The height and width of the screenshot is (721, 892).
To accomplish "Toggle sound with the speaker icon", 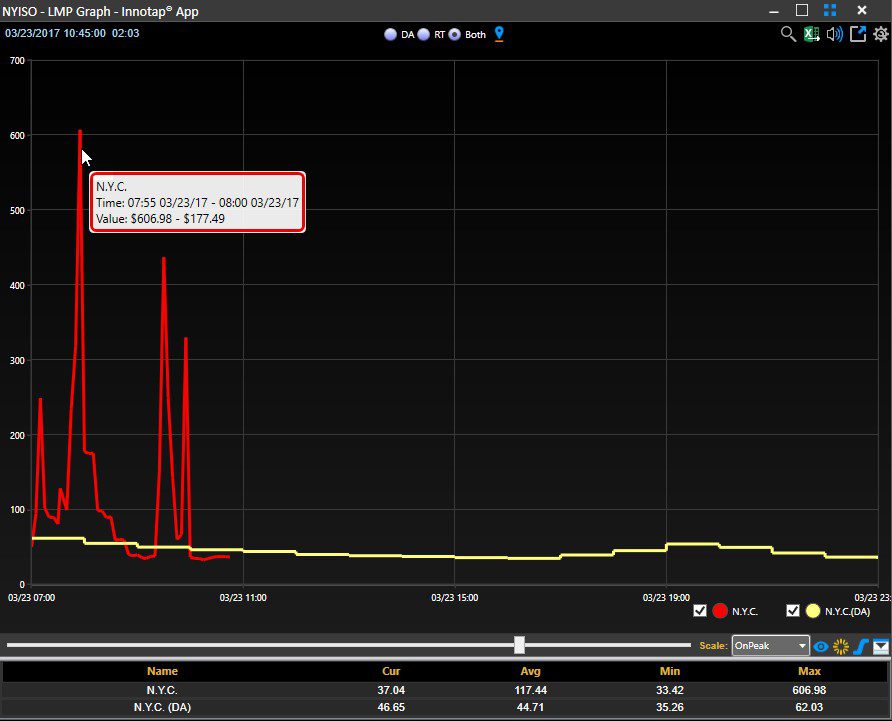I will point(835,34).
